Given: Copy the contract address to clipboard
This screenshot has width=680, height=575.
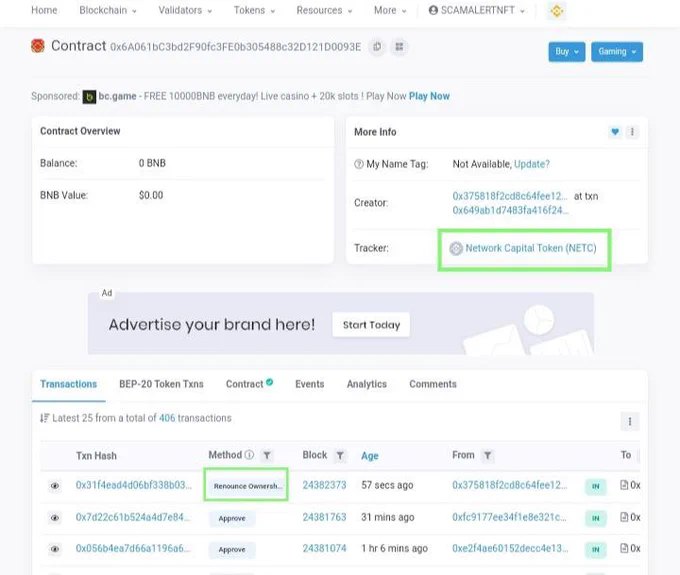Looking at the screenshot, I should [x=377, y=47].
